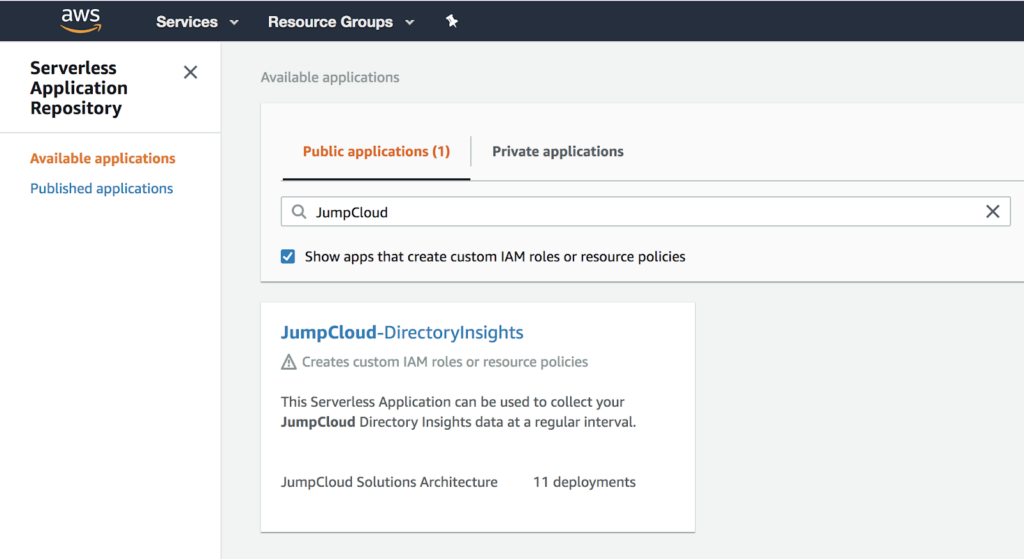Close the Serverless Application Repository sidebar

pos(190,72)
